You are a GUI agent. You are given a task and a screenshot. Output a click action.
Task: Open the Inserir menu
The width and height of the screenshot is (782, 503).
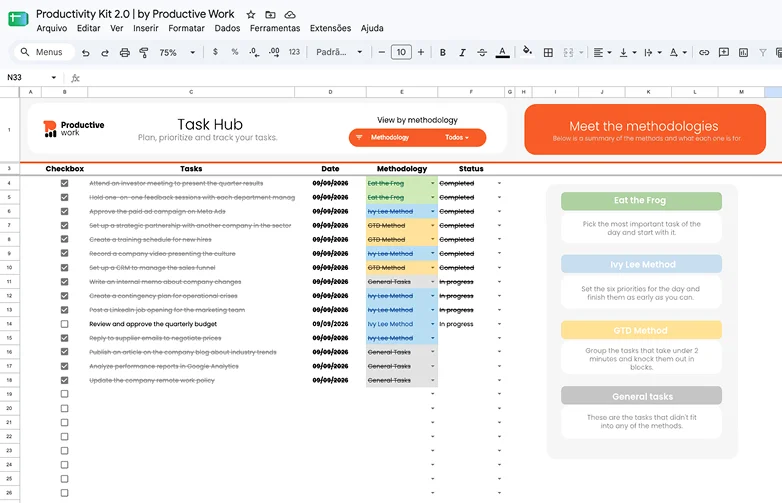tap(146, 28)
